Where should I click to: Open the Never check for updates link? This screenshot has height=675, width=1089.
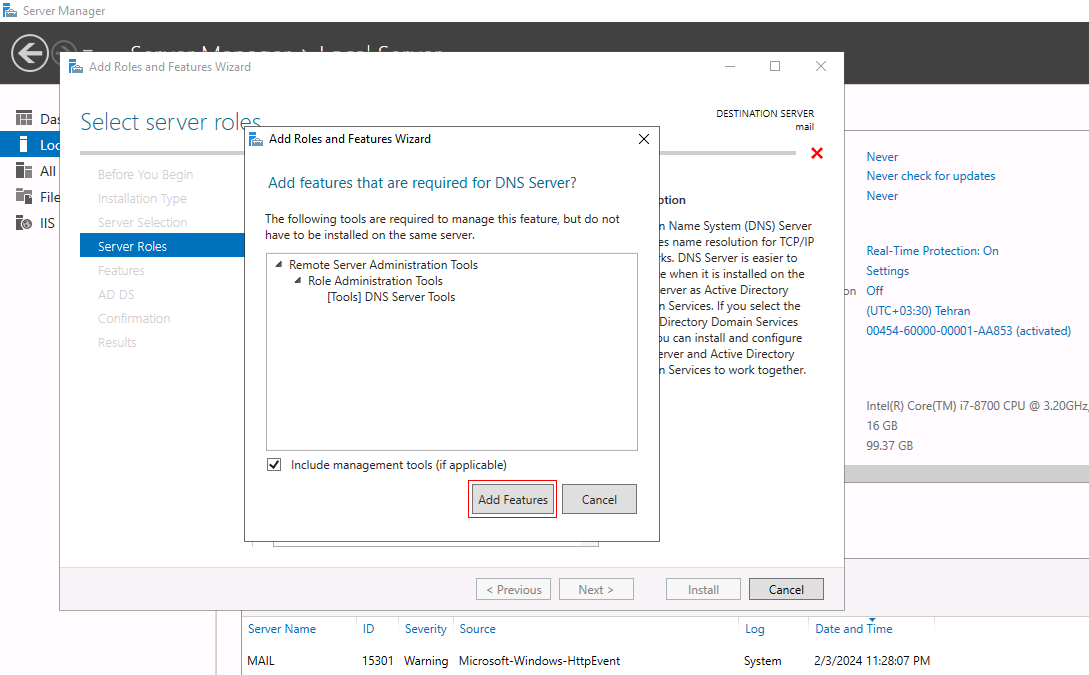point(931,176)
